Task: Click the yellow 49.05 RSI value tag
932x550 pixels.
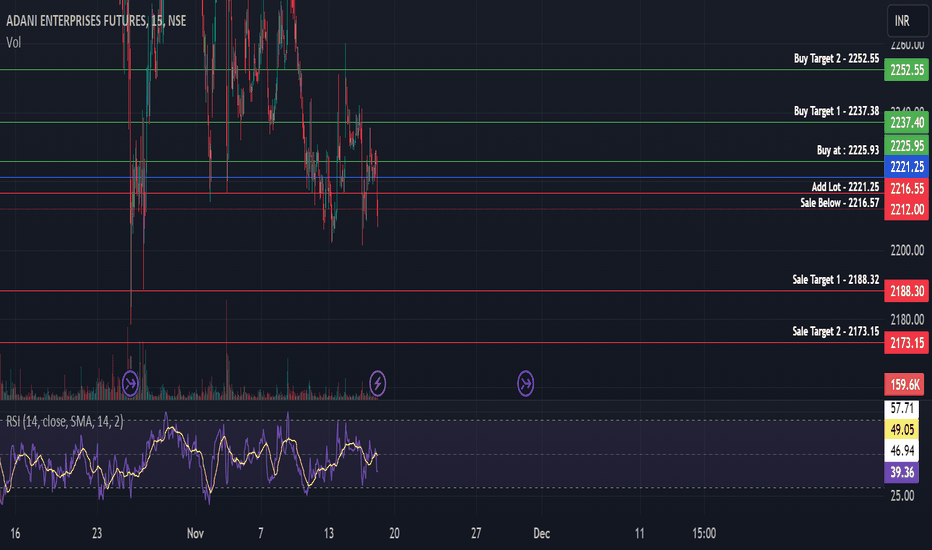Action: point(902,429)
